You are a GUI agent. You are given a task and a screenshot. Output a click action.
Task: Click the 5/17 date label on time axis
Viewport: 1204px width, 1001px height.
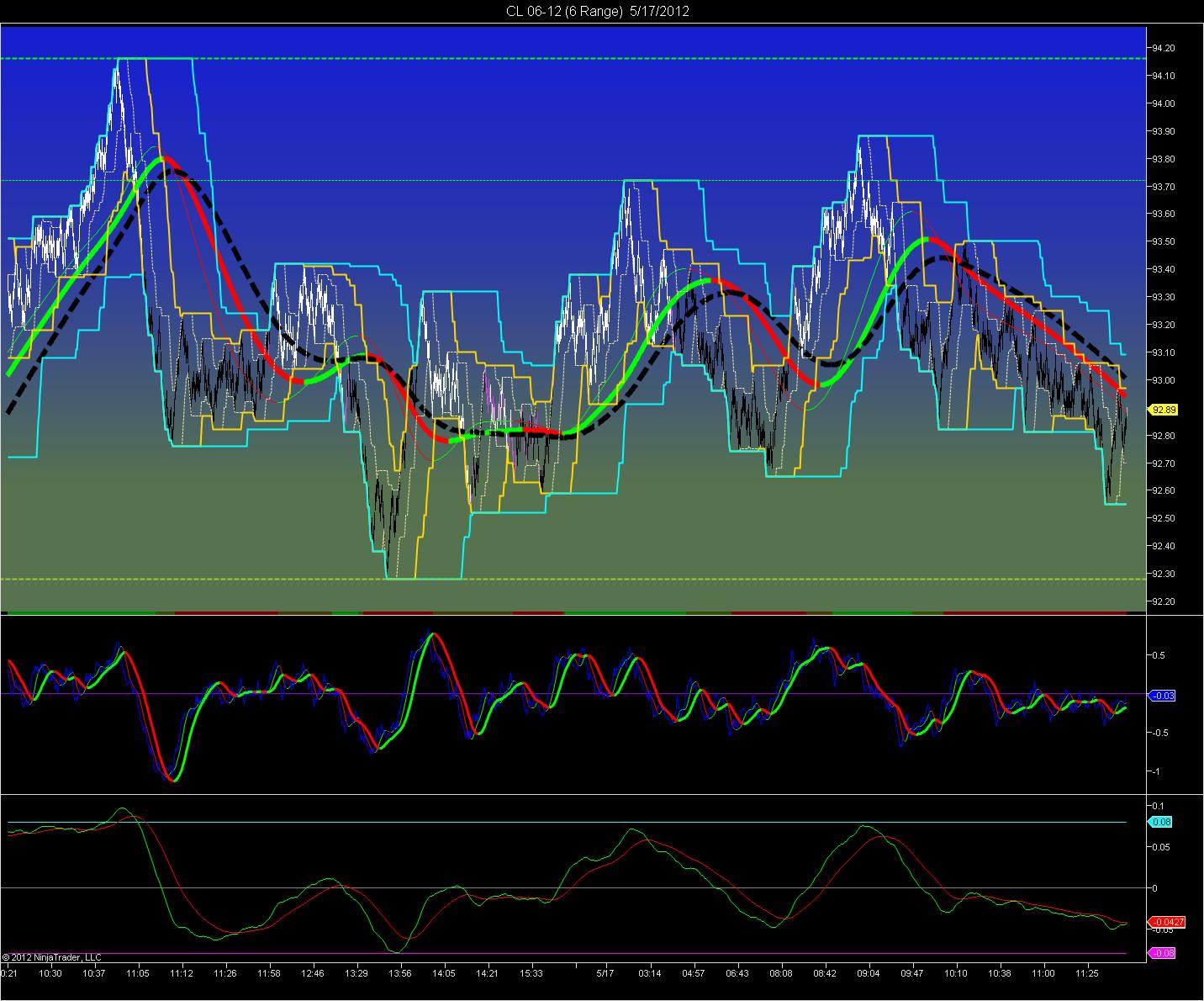click(605, 973)
